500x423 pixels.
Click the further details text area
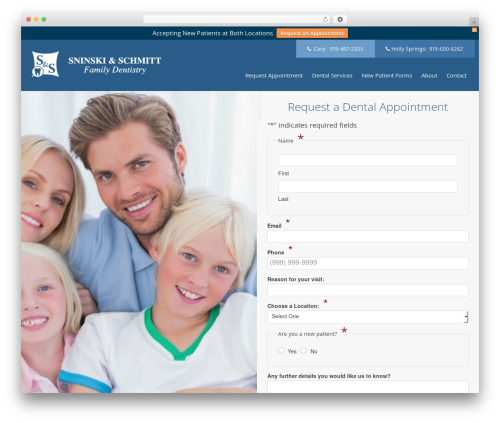click(x=368, y=387)
